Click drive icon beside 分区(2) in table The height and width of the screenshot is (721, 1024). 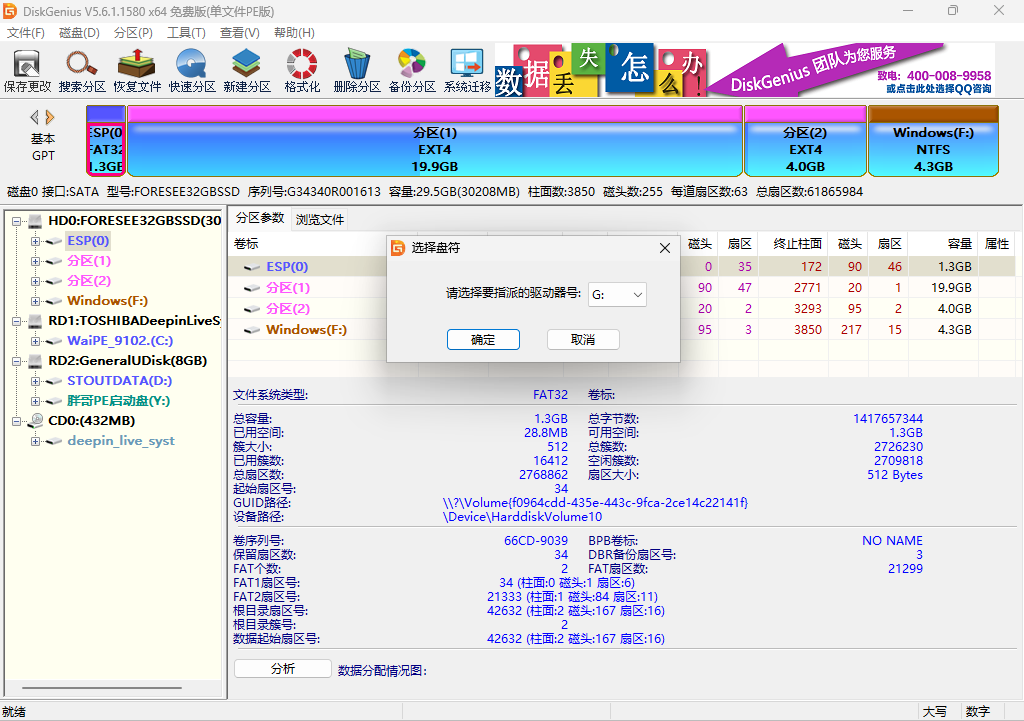[251, 309]
